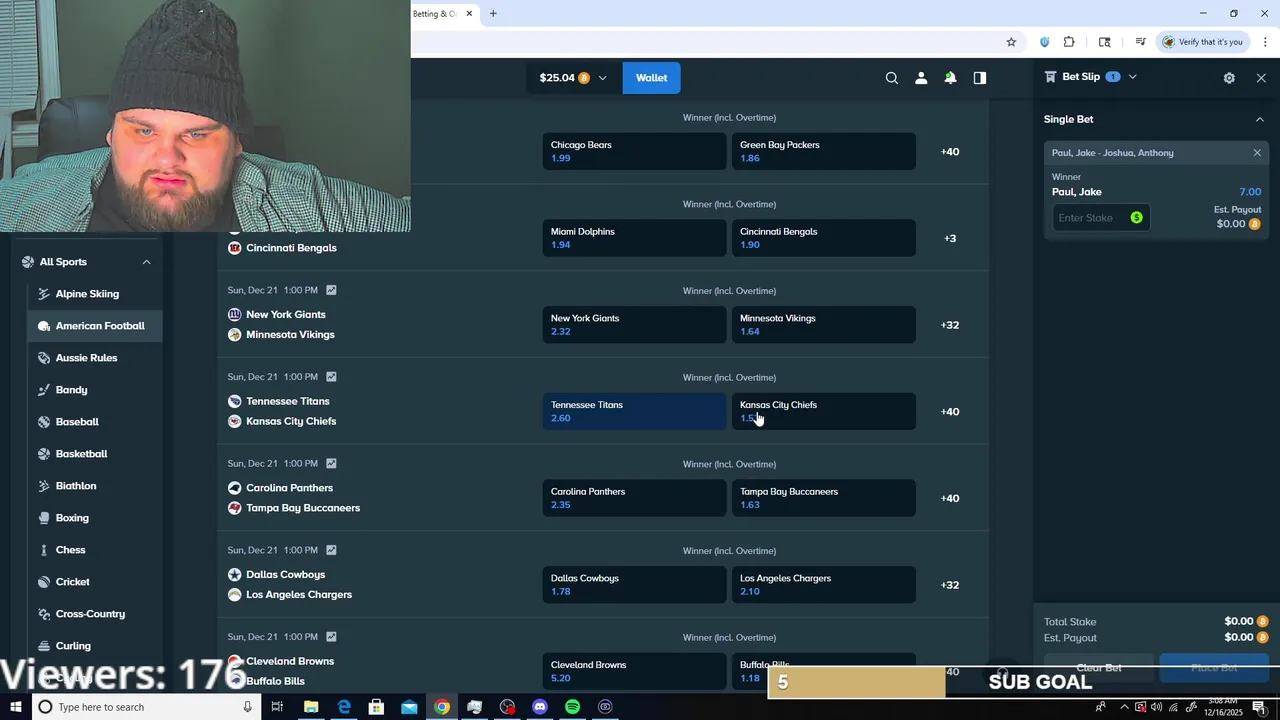Expand +3 markets for Dolphins vs Bengals
This screenshot has width=1280, height=720.
(950, 238)
